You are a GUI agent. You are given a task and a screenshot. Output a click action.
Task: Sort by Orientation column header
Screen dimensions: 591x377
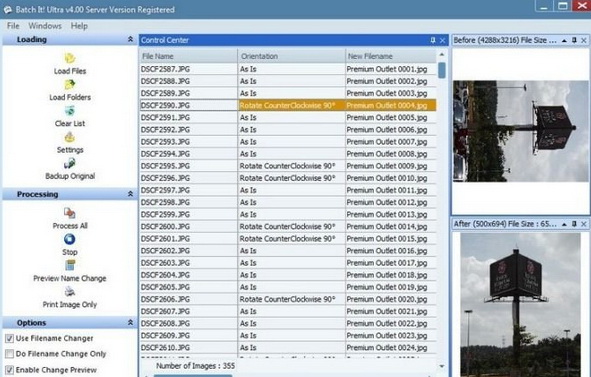pyautogui.click(x=291, y=56)
